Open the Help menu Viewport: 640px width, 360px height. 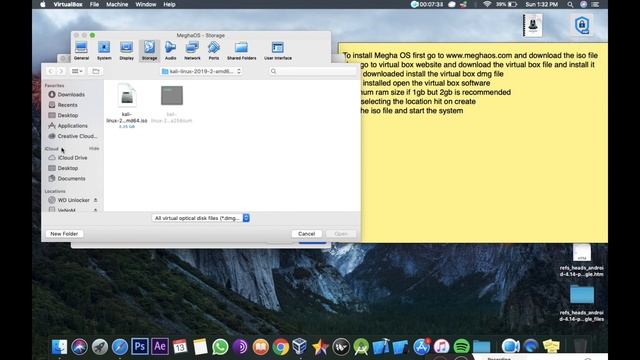pos(169,4)
